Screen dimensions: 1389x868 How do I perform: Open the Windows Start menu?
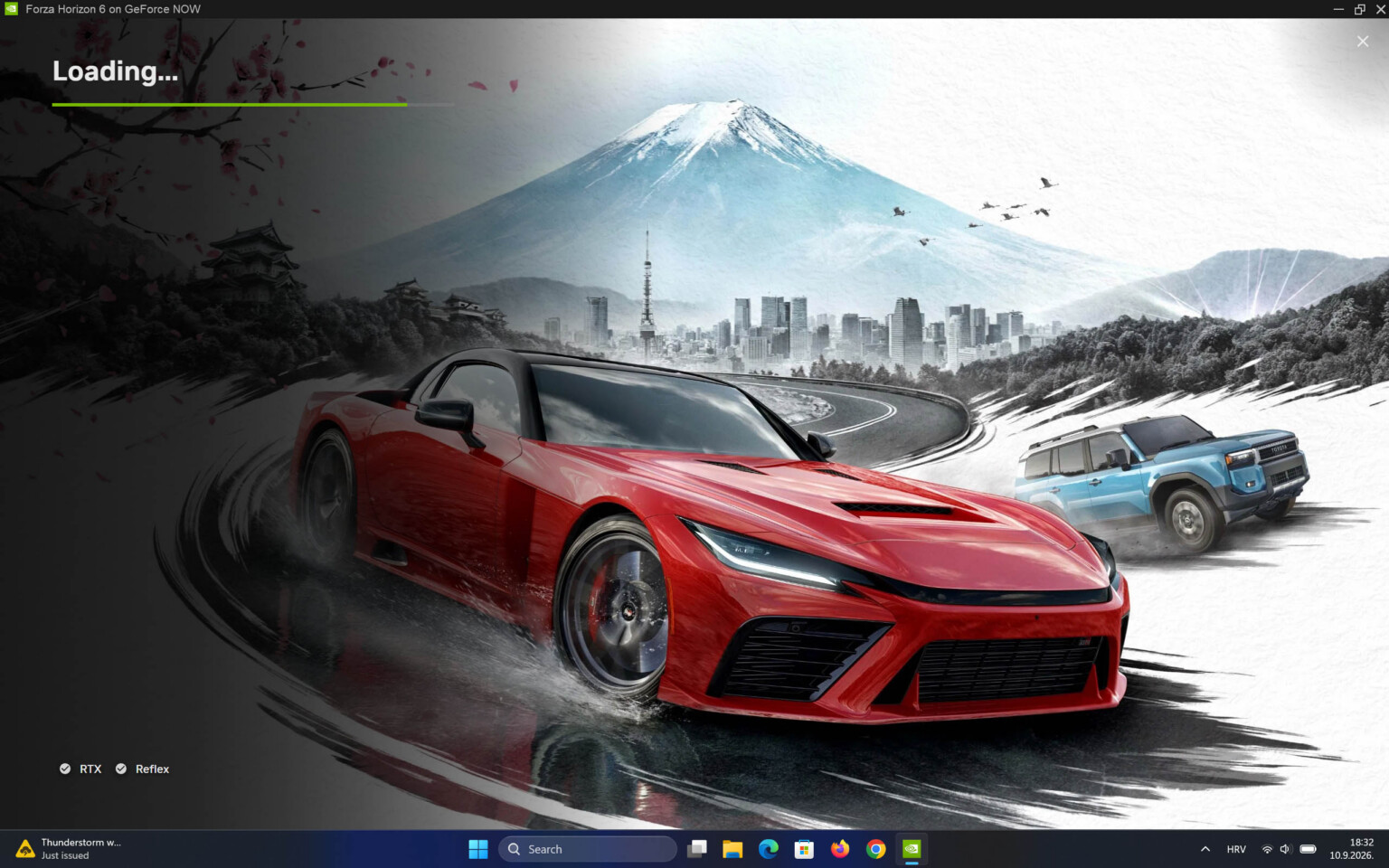[478, 849]
